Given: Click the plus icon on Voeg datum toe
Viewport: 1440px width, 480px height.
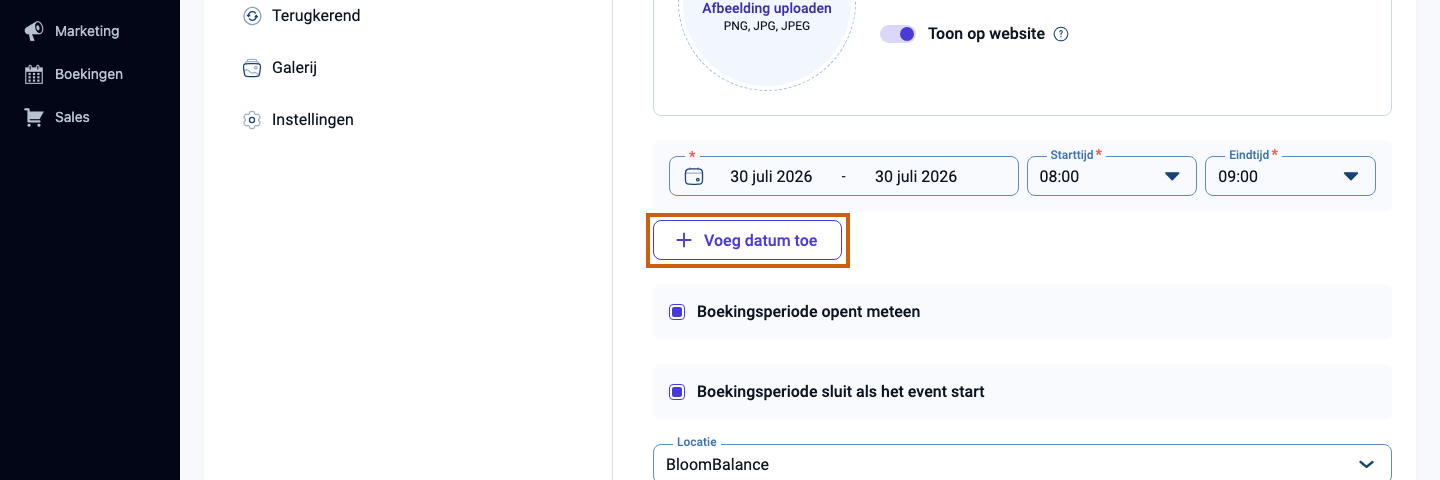Looking at the screenshot, I should [684, 240].
